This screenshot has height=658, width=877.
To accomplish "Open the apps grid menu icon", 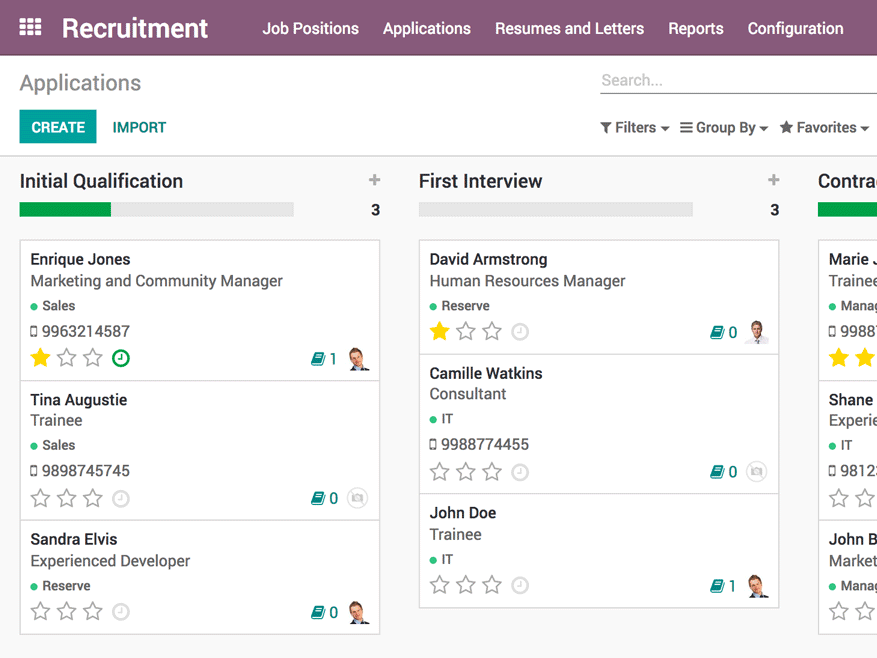I will pyautogui.click(x=31, y=27).
